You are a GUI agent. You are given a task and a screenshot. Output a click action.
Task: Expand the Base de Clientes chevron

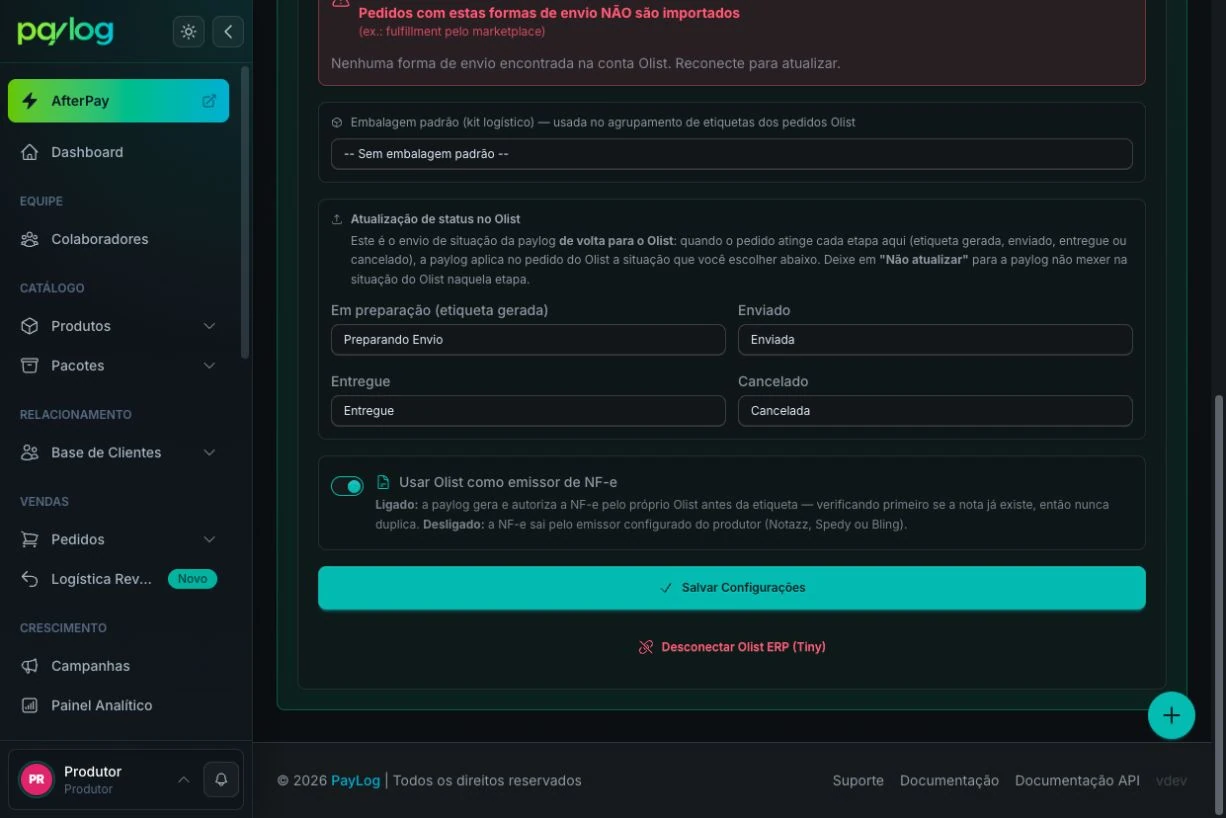pos(209,453)
